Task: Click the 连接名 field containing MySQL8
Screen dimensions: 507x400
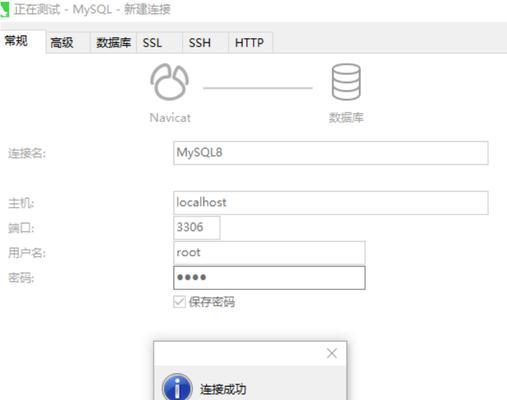Action: (x=331, y=153)
